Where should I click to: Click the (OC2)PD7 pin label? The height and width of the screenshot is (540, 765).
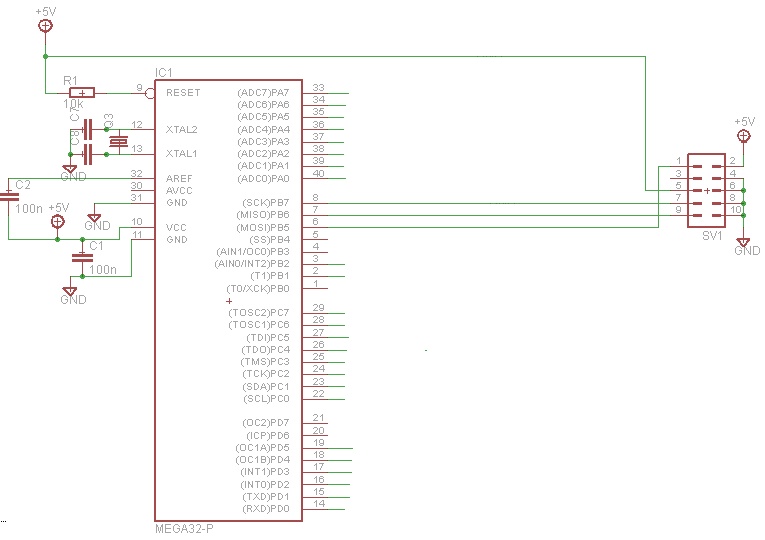pos(265,423)
